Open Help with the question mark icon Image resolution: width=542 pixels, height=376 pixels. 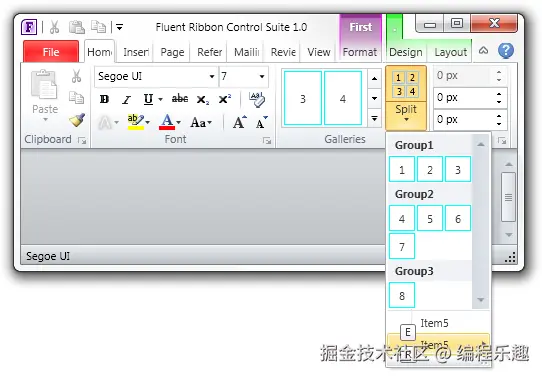505,51
